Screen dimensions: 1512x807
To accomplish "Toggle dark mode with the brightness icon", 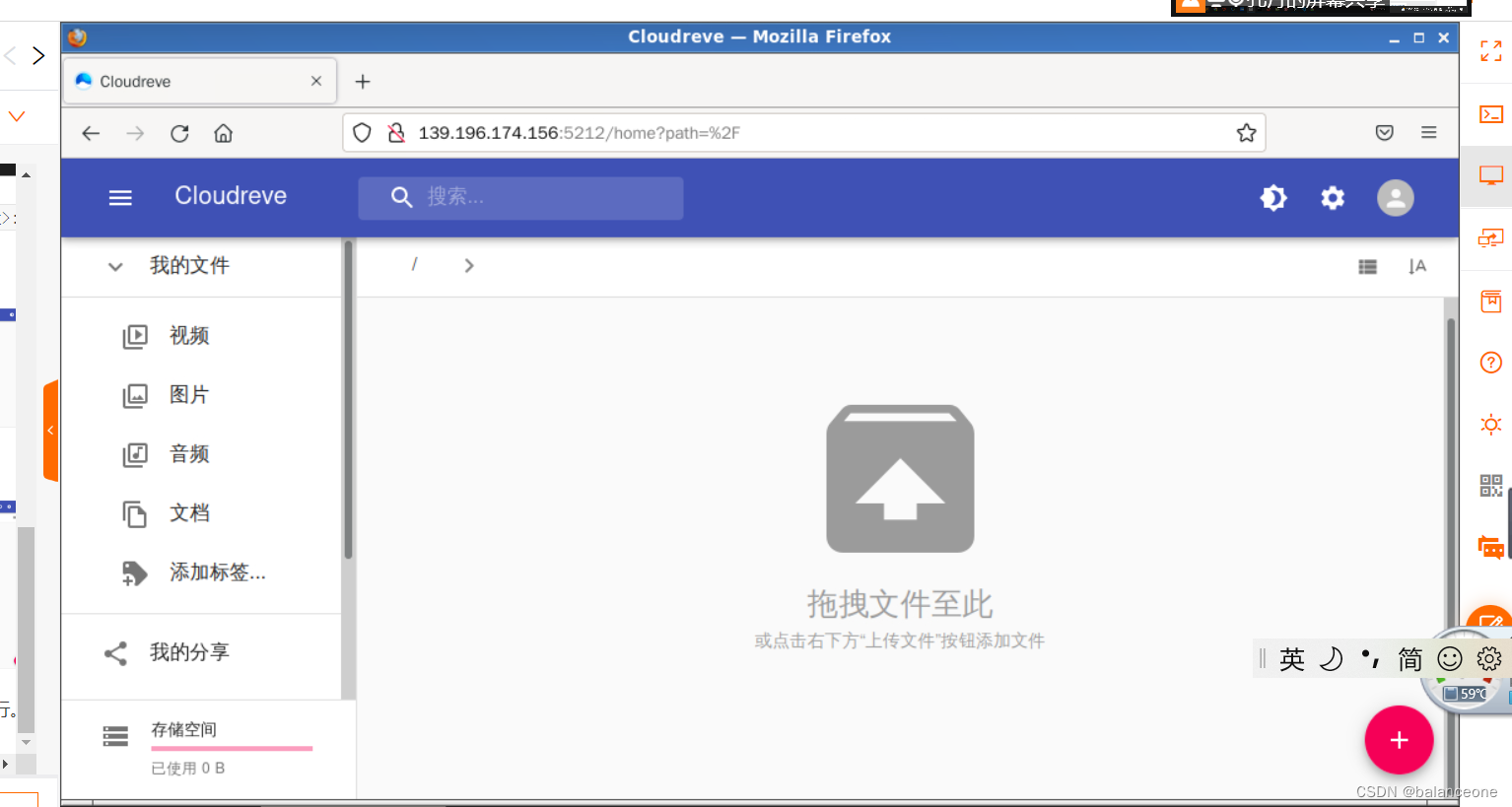I will 1273,198.
